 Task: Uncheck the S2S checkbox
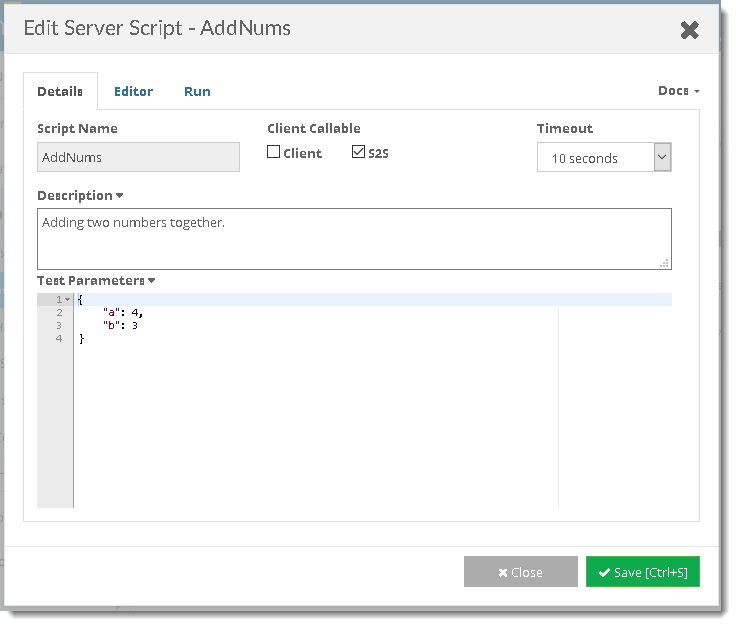pos(358,153)
